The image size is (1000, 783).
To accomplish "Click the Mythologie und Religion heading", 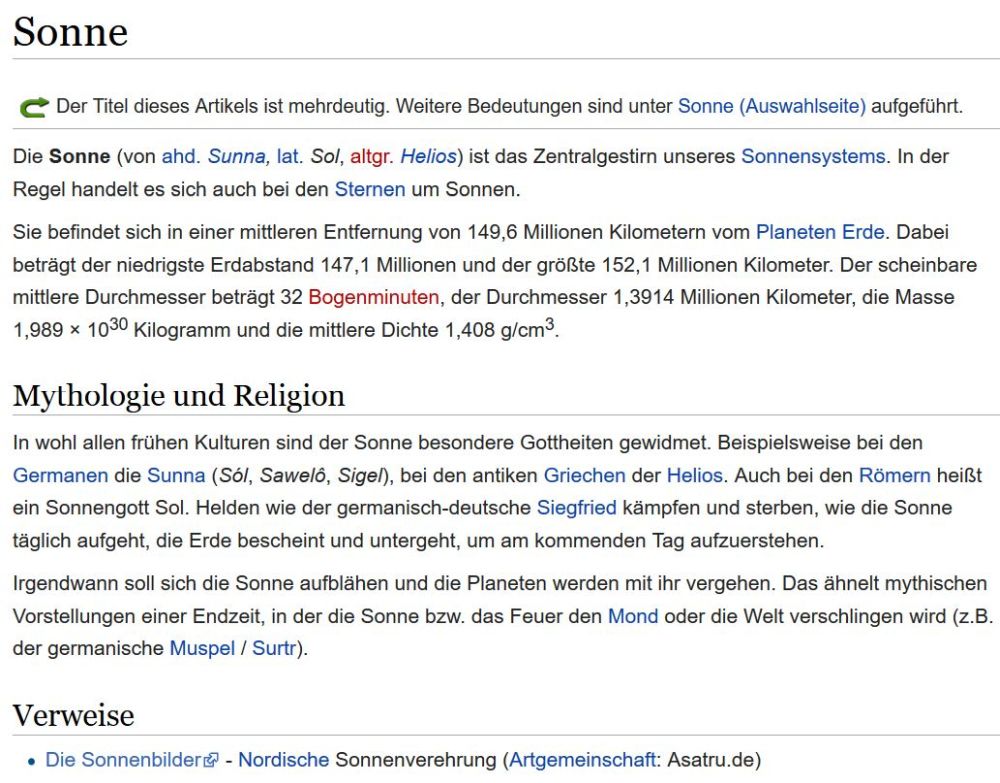I will click(x=179, y=396).
